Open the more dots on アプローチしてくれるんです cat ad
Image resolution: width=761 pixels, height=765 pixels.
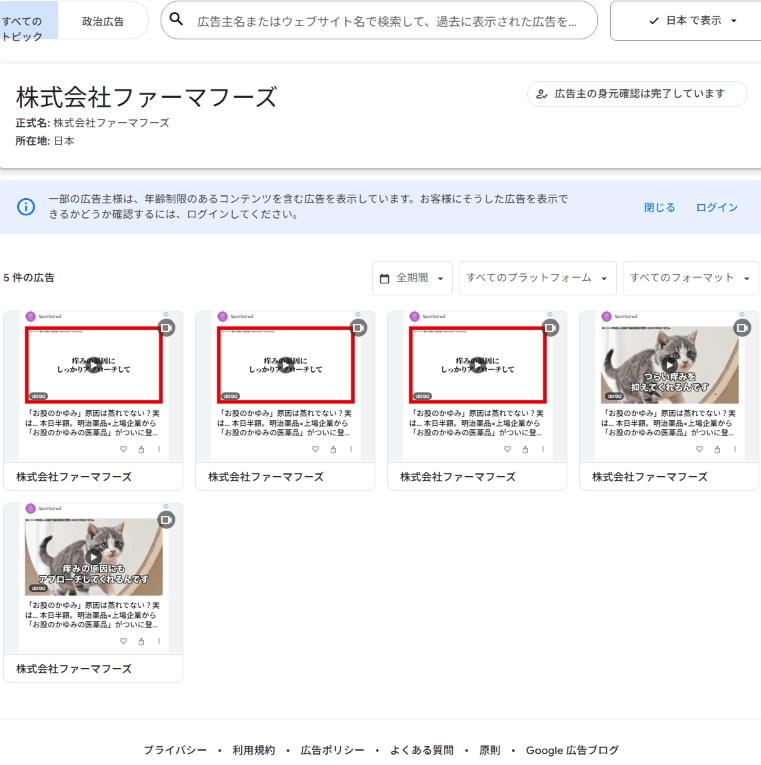[160, 641]
